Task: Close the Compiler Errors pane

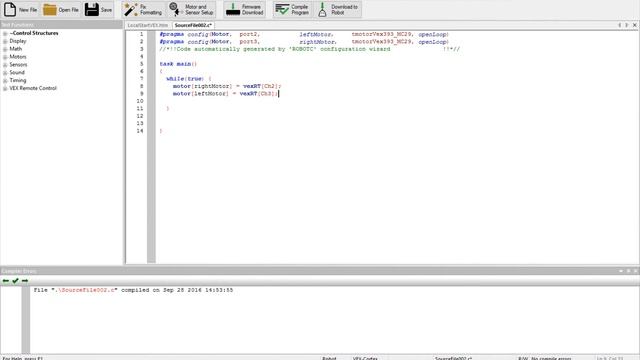Action: click(636, 271)
